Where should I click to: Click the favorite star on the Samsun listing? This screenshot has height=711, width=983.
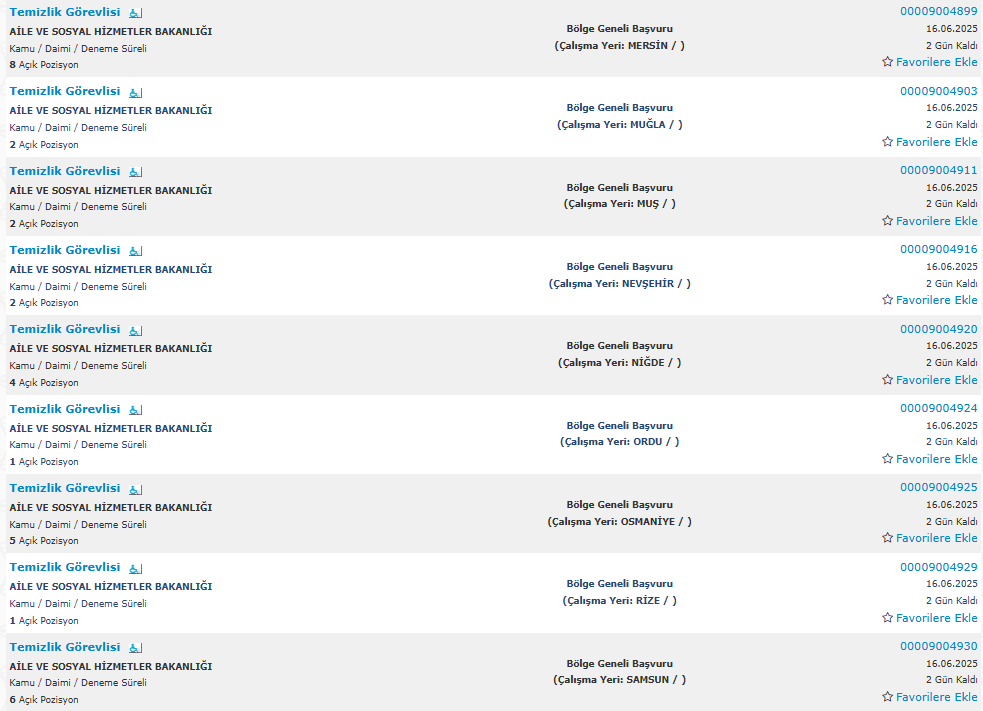pos(887,697)
